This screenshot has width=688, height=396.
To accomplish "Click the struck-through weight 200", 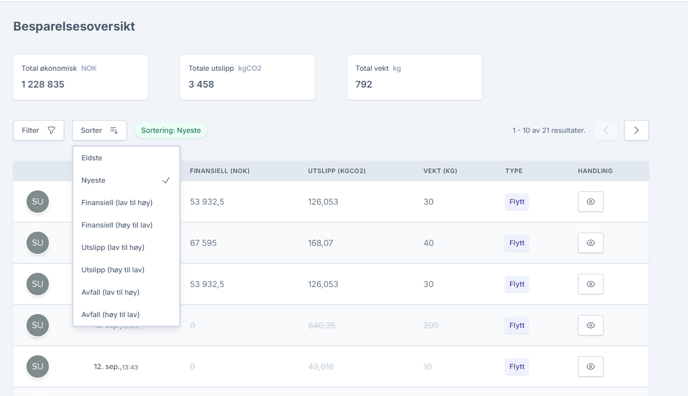I will pos(431,325).
